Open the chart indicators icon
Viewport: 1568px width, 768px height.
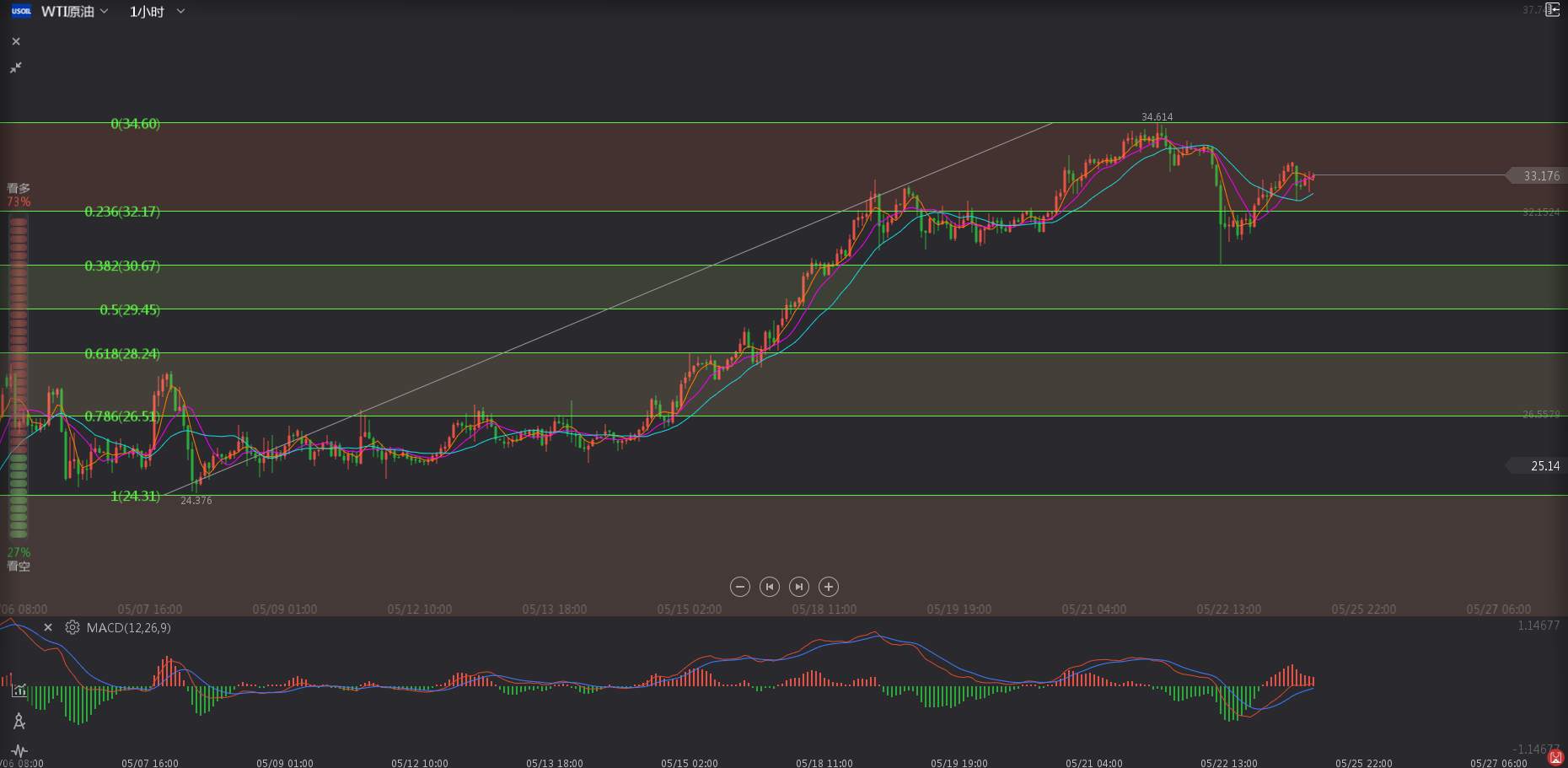point(19,690)
